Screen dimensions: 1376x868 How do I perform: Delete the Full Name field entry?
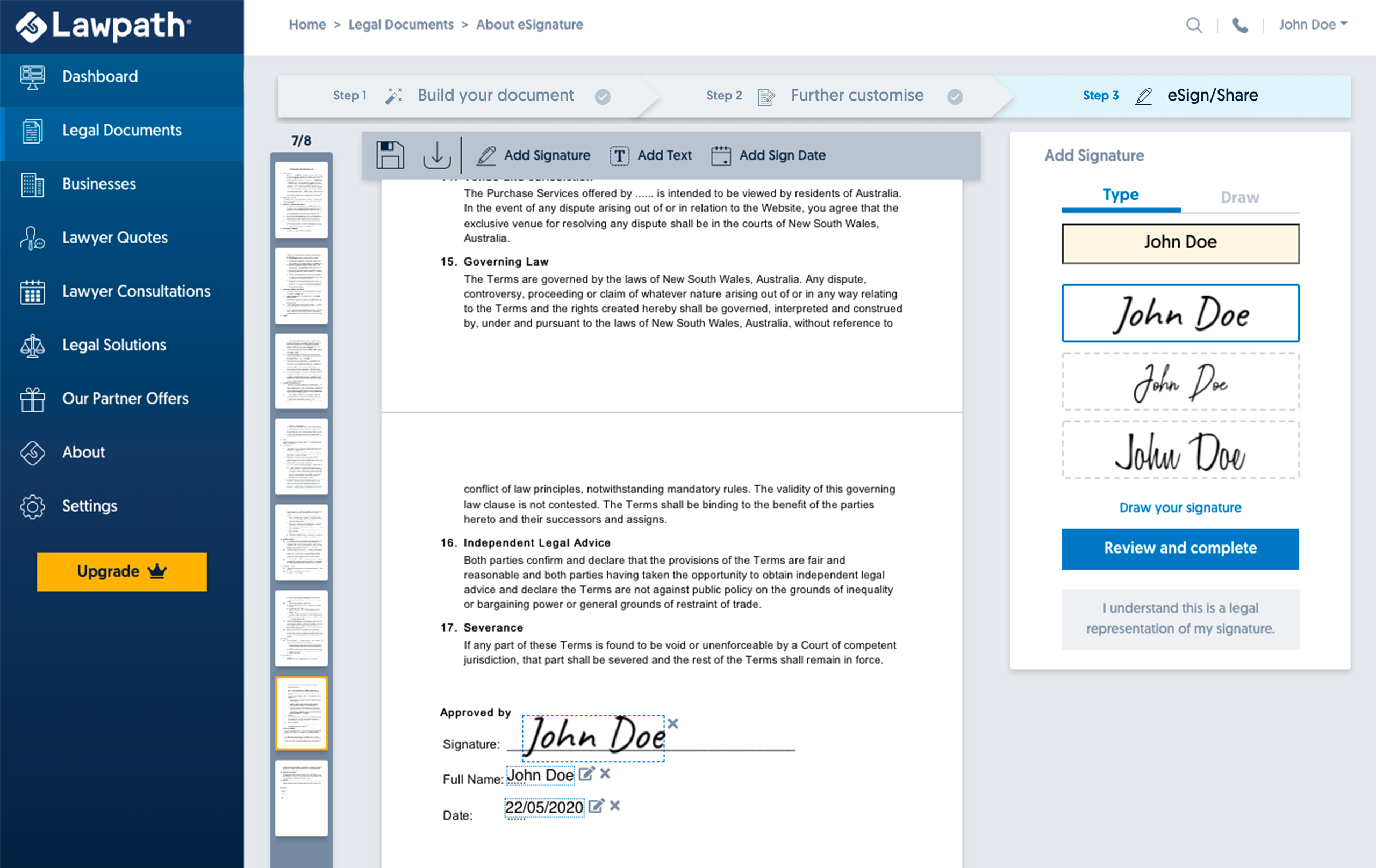click(605, 774)
